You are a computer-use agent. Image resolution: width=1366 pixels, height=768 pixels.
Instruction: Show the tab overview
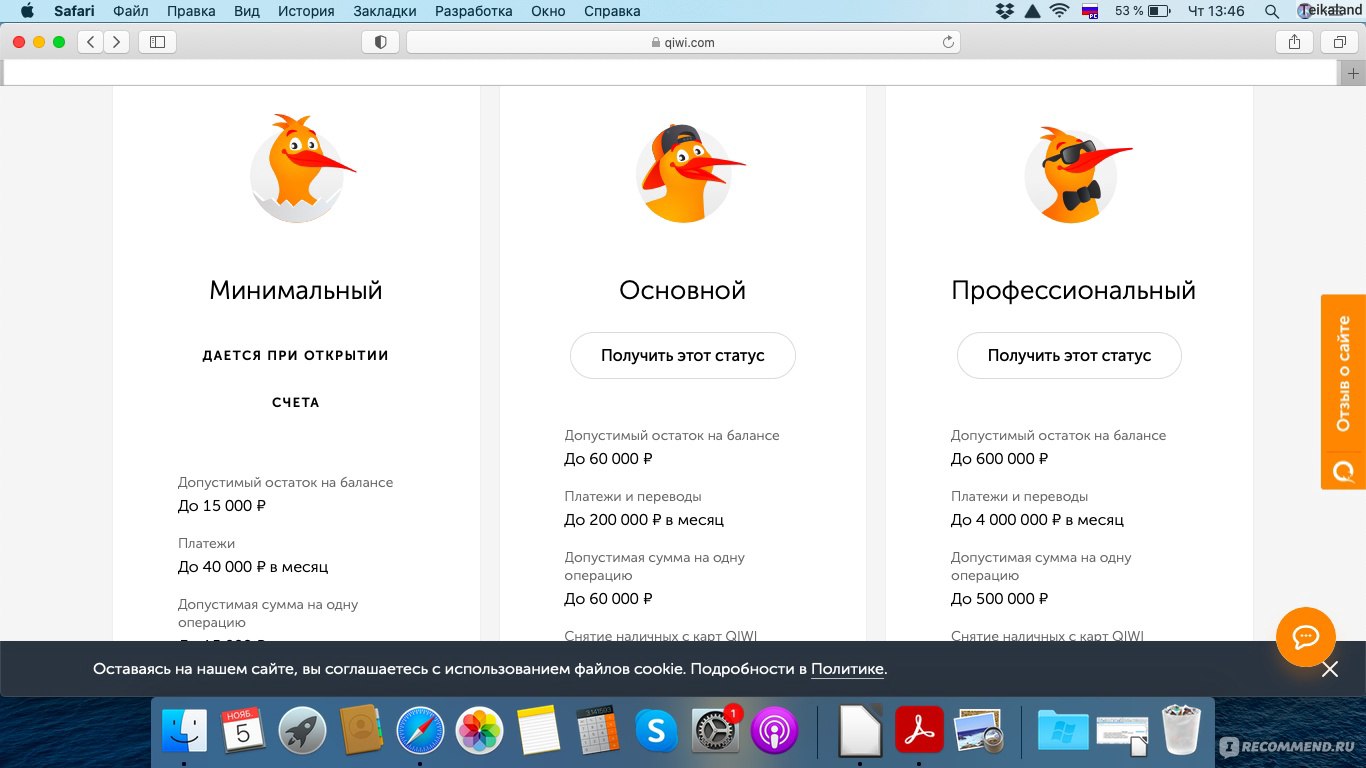click(x=1339, y=42)
